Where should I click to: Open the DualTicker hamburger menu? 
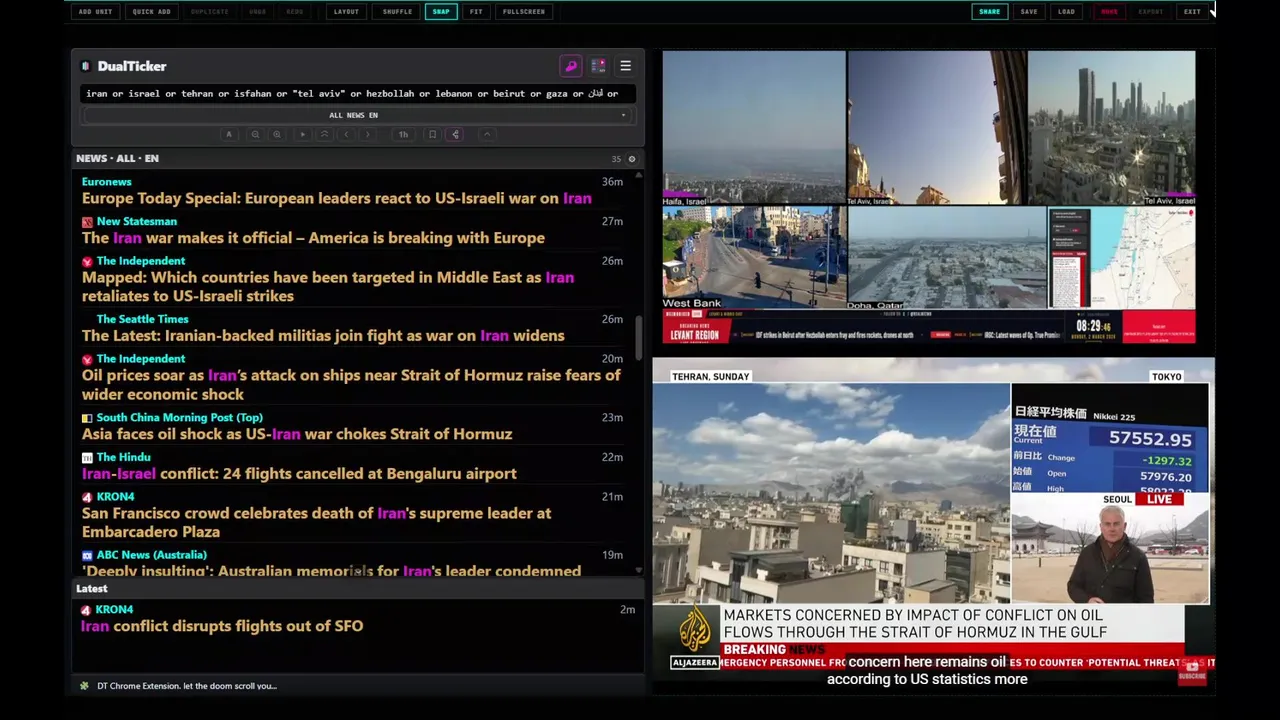(625, 66)
